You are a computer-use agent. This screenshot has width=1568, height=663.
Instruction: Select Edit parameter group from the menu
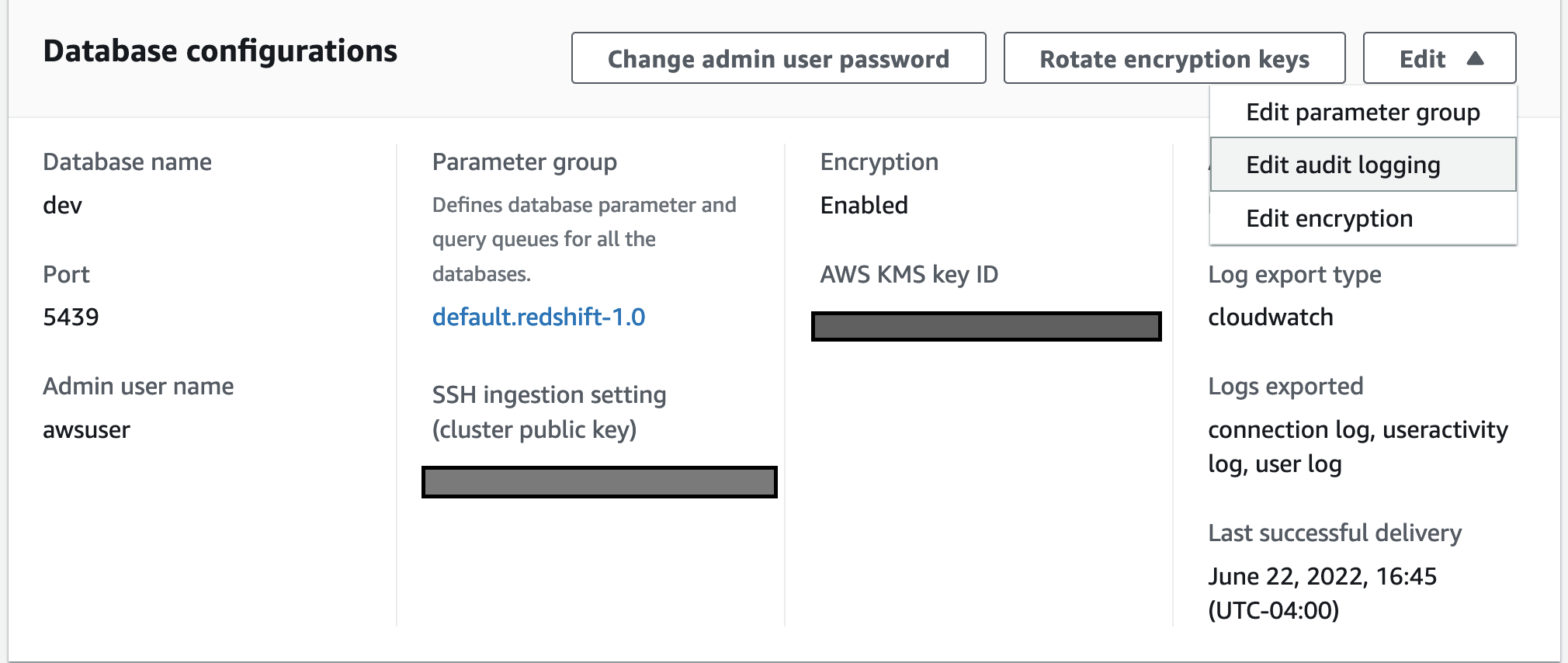[1362, 113]
